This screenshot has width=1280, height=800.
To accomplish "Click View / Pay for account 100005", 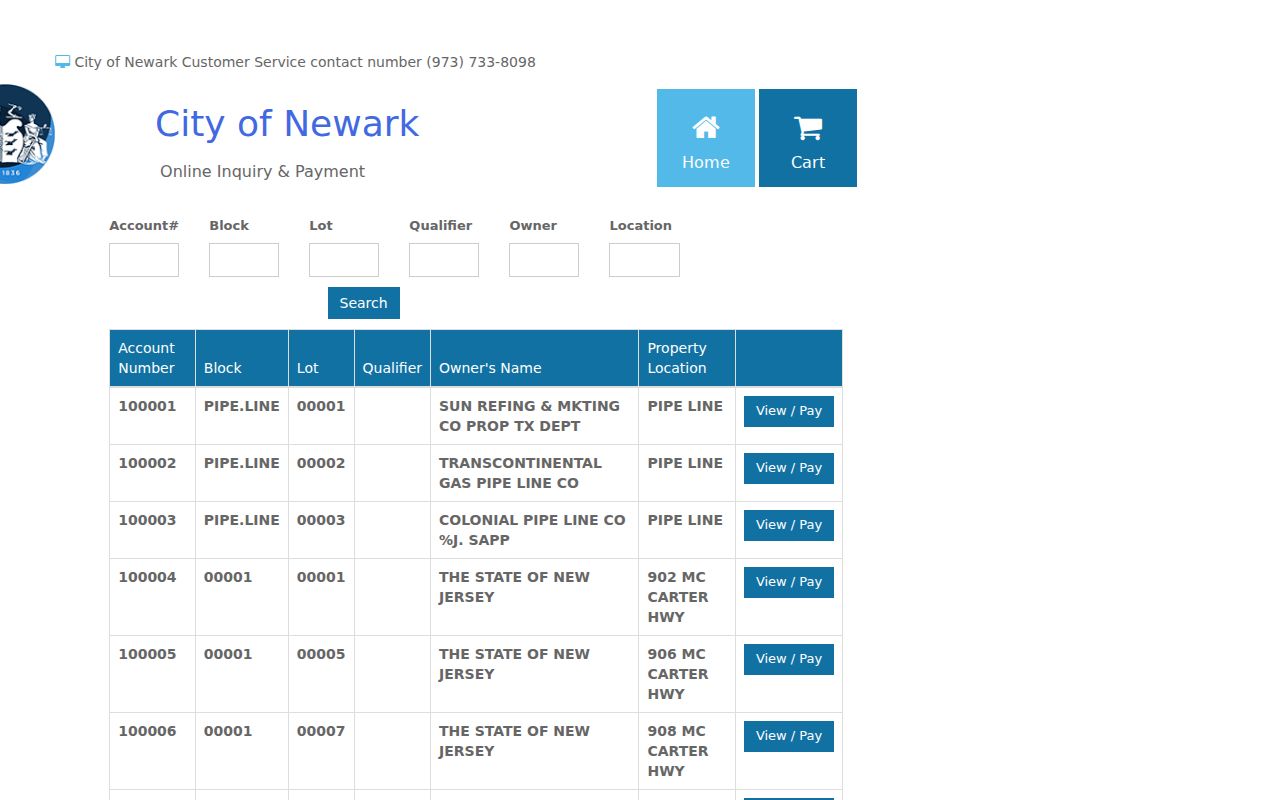I will (x=789, y=659).
